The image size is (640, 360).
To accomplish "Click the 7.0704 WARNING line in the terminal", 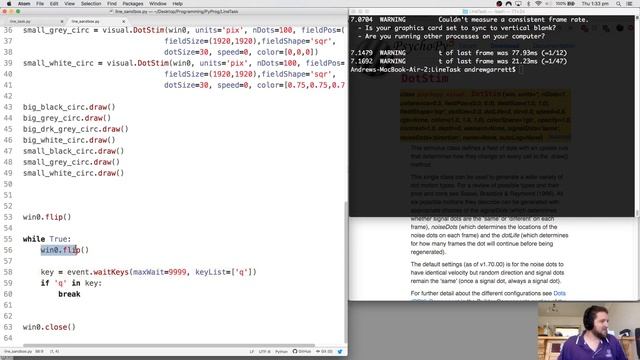I will click(x=469, y=20).
